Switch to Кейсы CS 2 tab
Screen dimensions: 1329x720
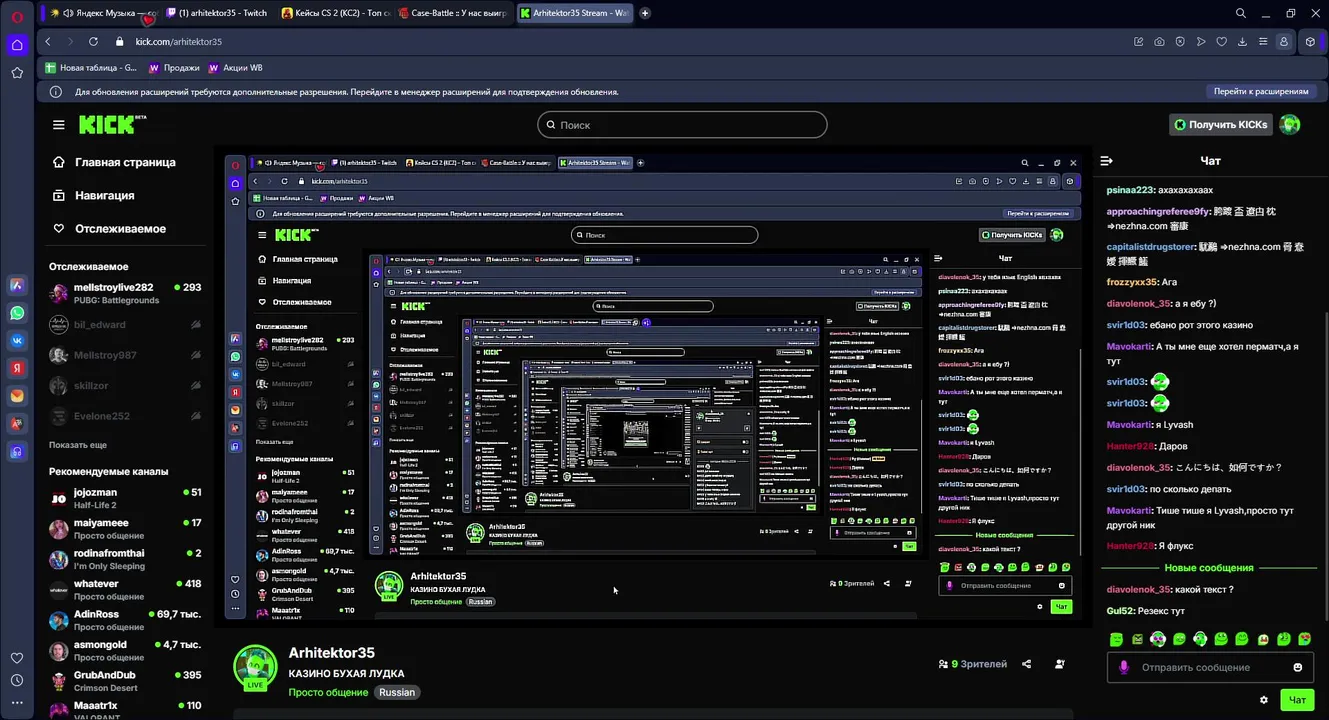[334, 13]
